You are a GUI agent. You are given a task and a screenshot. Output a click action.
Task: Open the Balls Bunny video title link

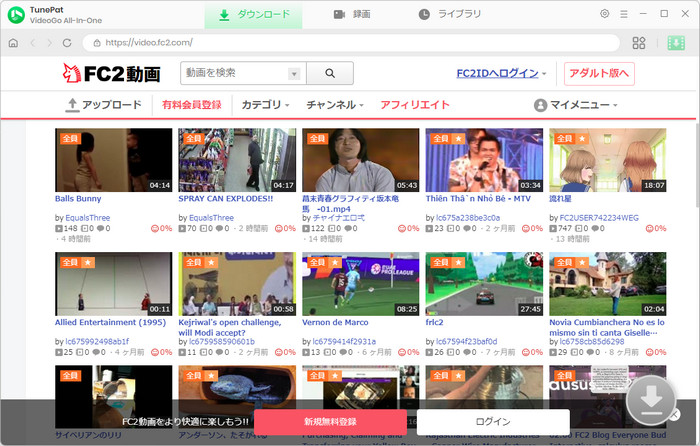tap(78, 199)
